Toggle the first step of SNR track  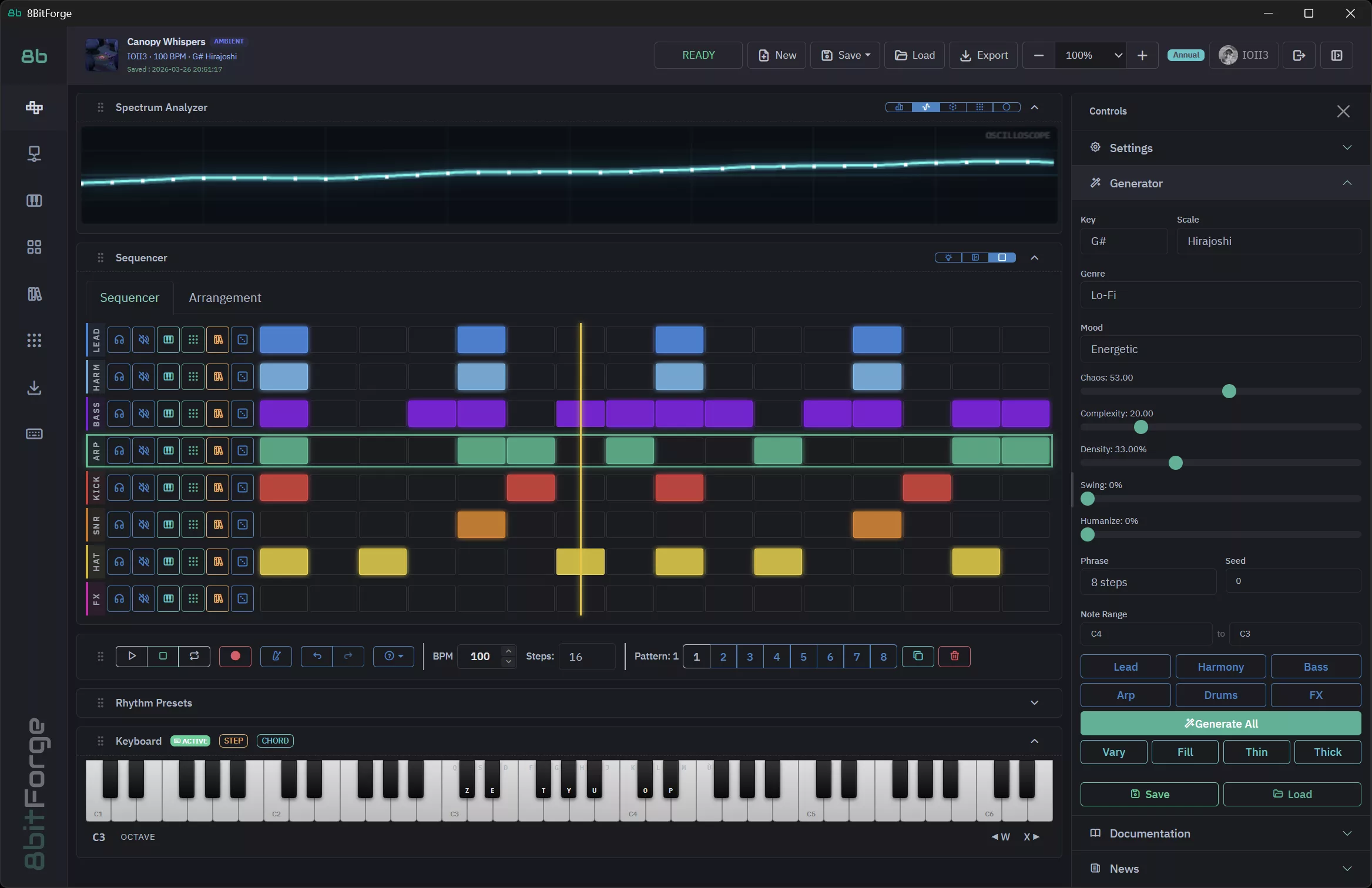coord(284,525)
